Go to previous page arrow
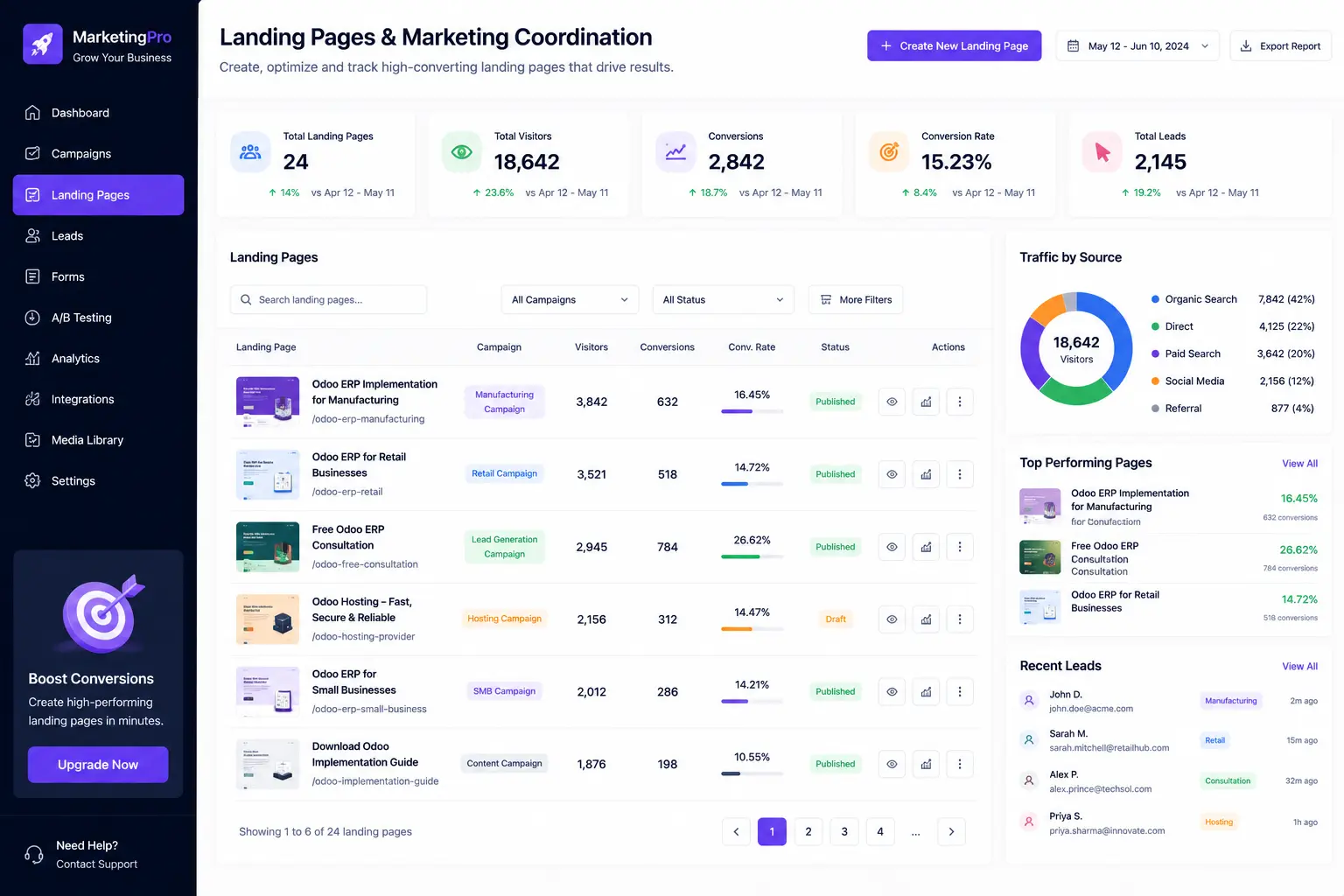1344x896 pixels. click(x=736, y=831)
